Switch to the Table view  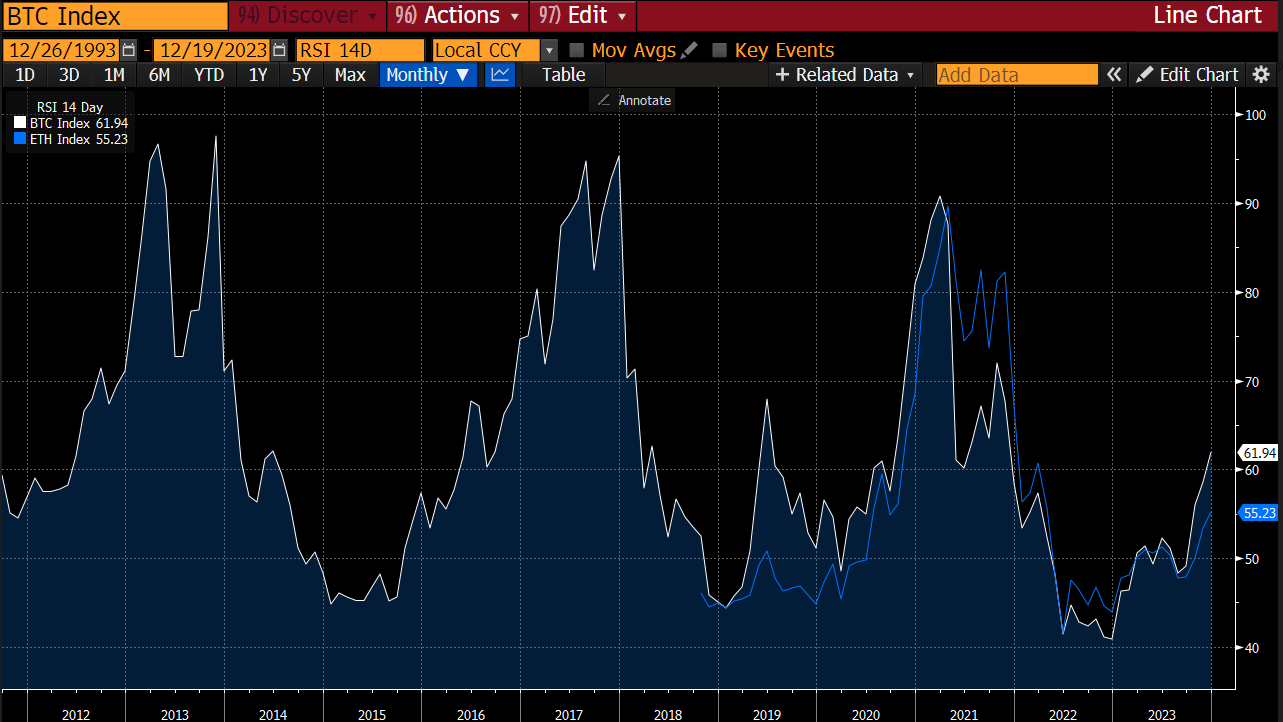563,75
